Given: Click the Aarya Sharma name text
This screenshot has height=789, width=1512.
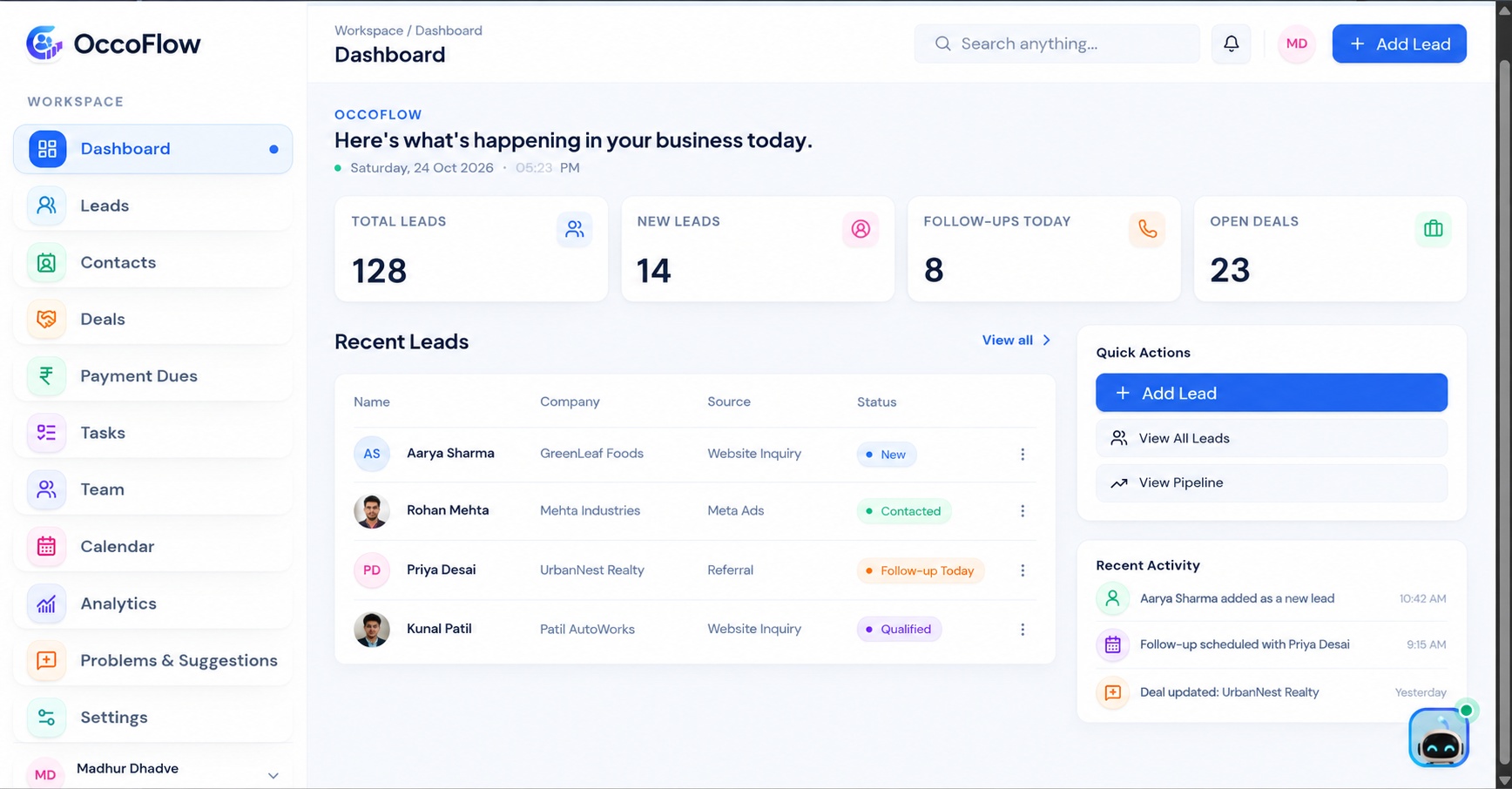Looking at the screenshot, I should [450, 453].
